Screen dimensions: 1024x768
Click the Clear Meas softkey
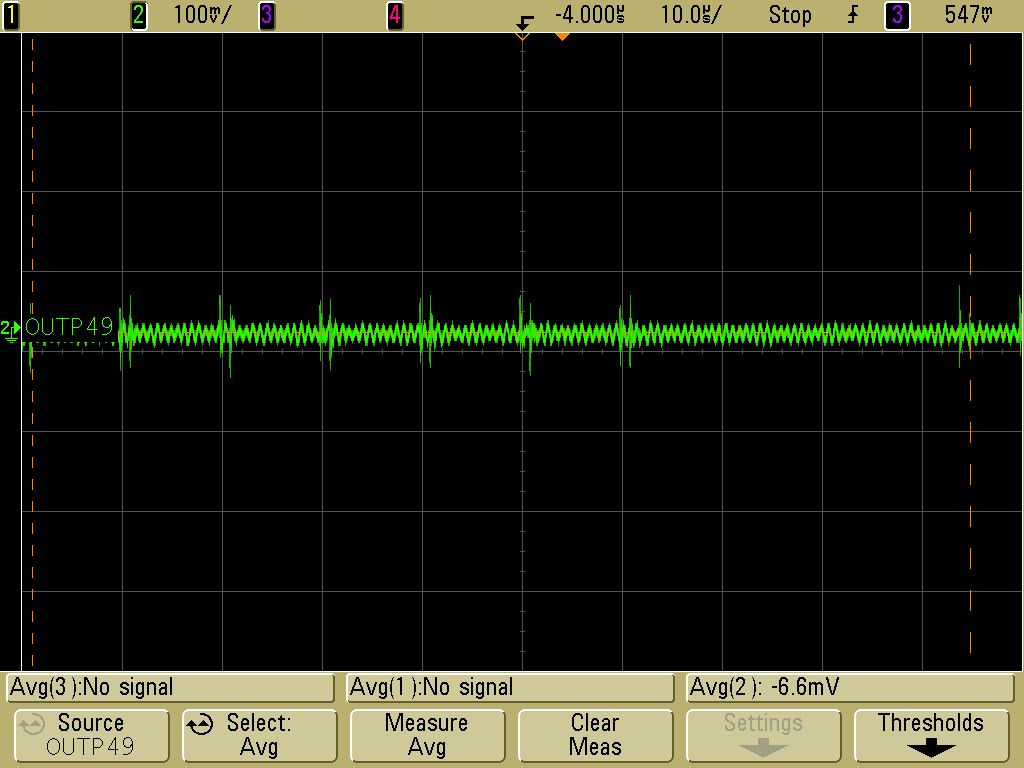[x=595, y=735]
